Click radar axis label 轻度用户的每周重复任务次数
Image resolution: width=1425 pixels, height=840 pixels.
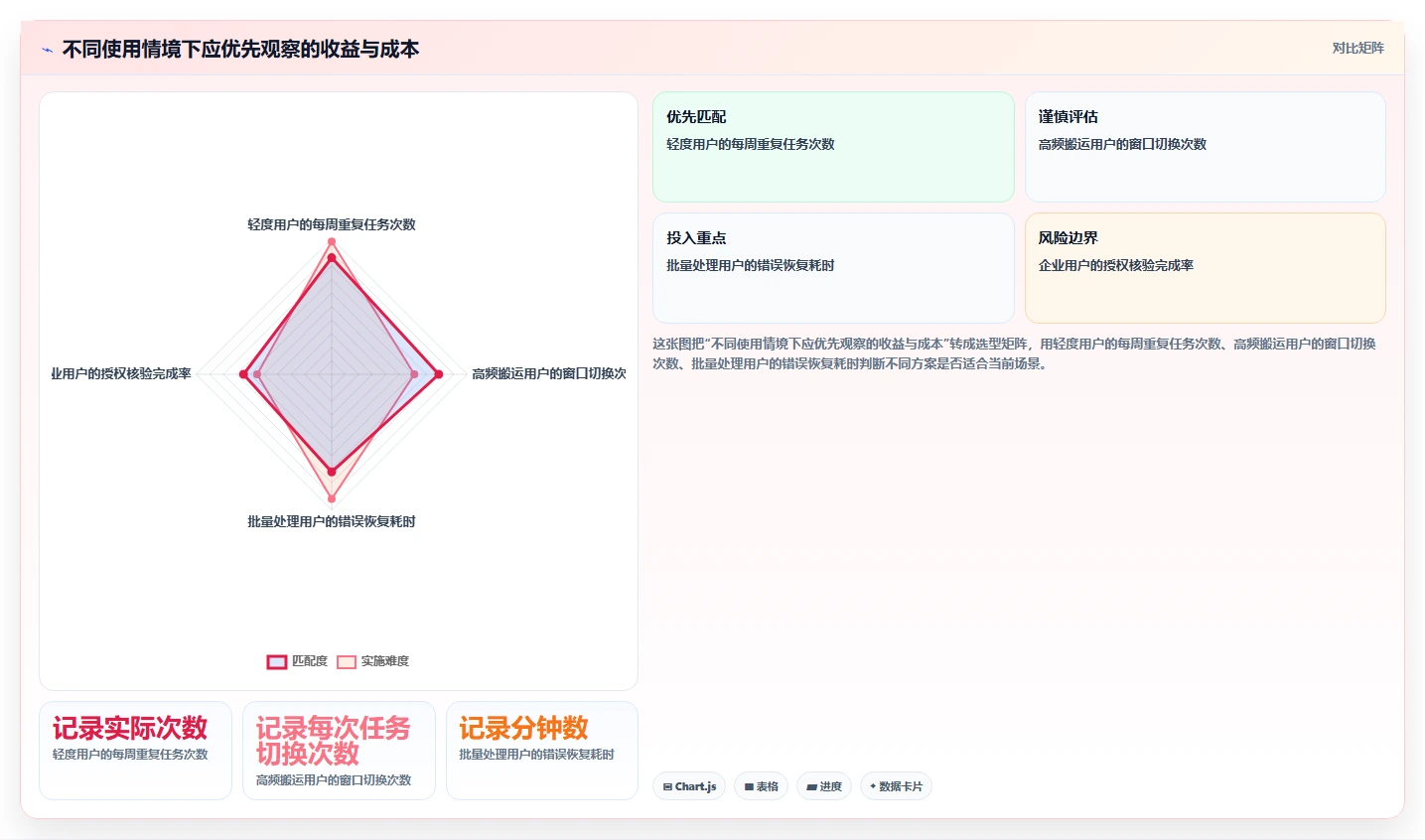332,224
